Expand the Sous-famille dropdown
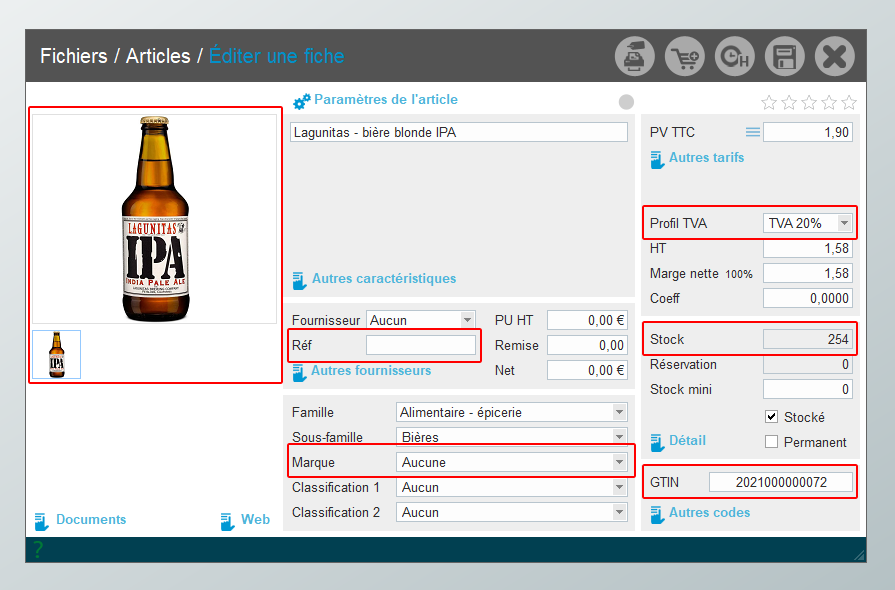The image size is (895, 590). click(x=619, y=437)
